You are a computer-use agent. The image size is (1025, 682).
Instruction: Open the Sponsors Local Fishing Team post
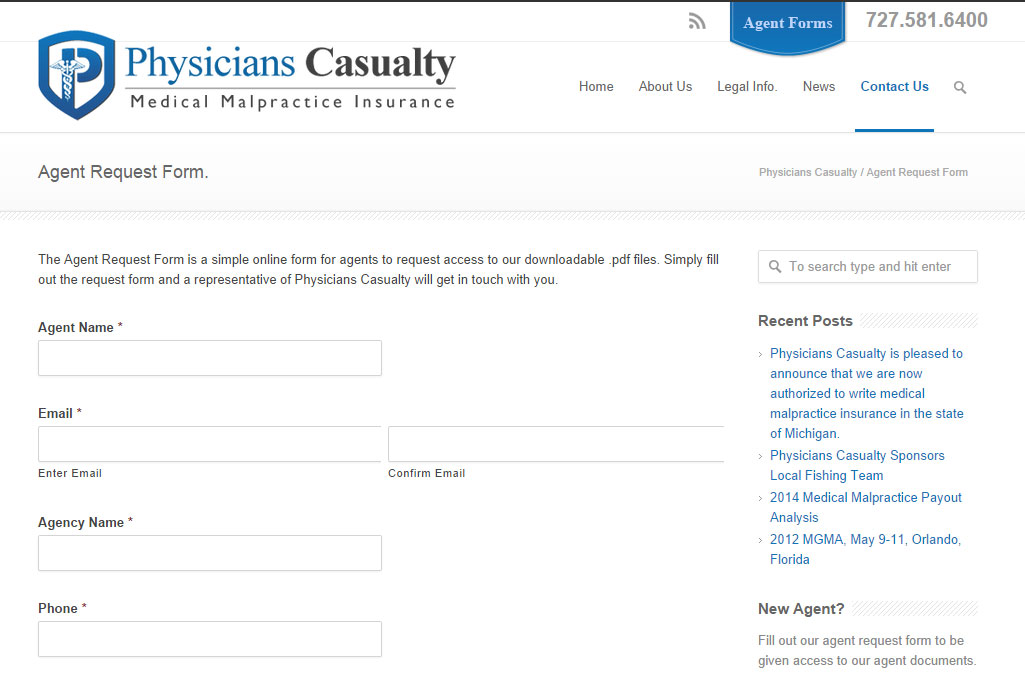pos(857,466)
